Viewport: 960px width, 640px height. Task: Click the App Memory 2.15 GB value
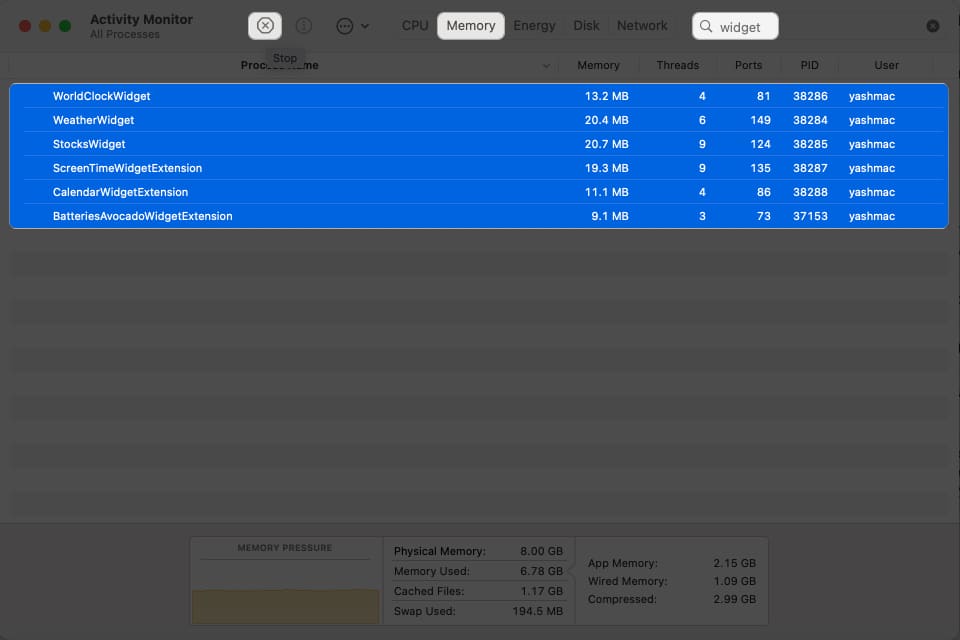(x=735, y=563)
